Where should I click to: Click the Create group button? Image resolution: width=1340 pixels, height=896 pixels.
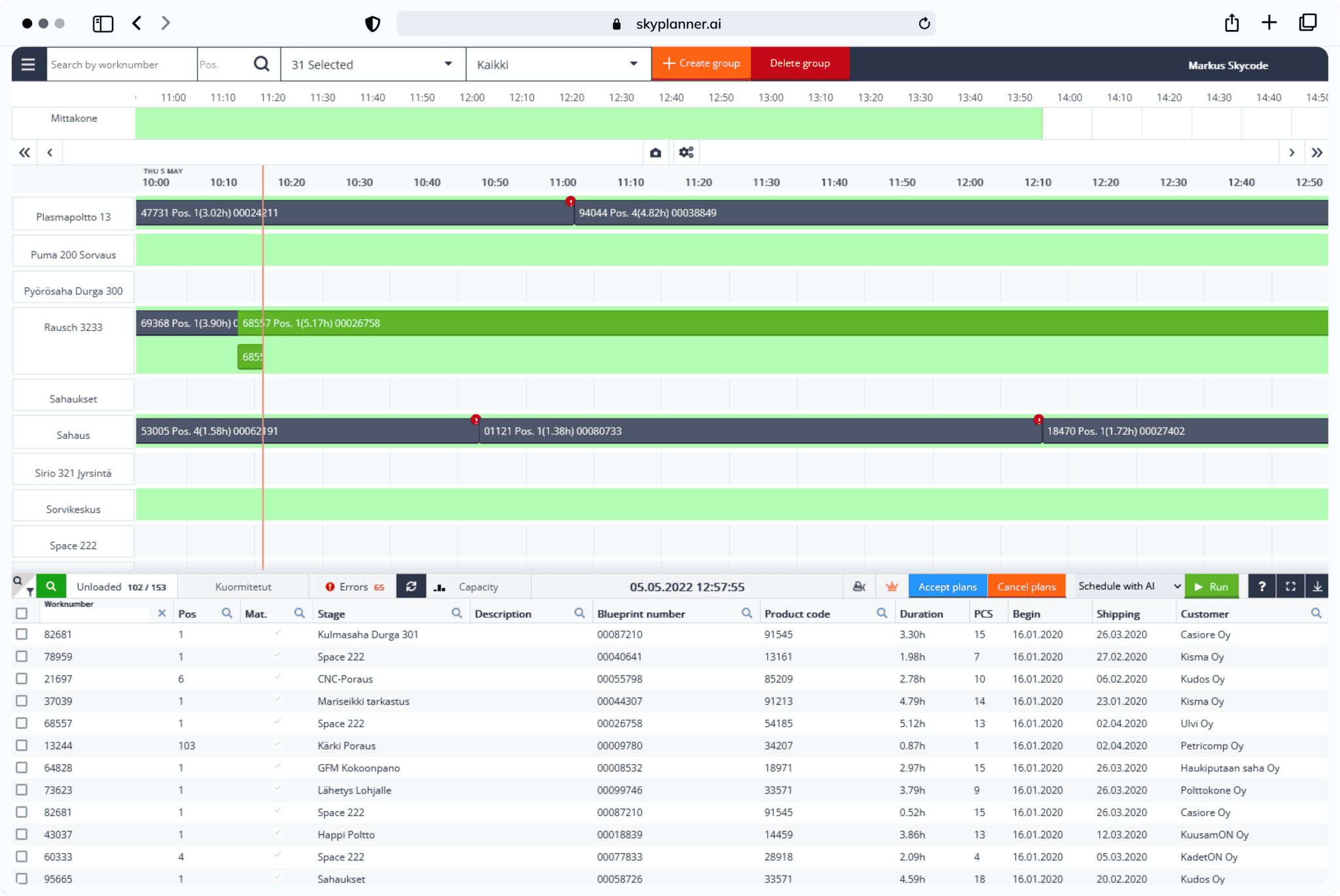pos(701,63)
